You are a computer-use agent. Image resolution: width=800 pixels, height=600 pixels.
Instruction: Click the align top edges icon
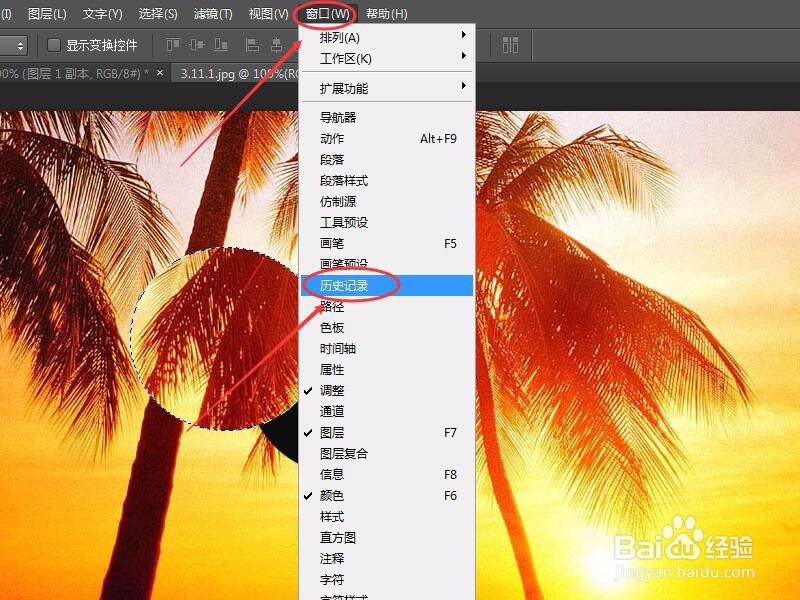[x=172, y=45]
